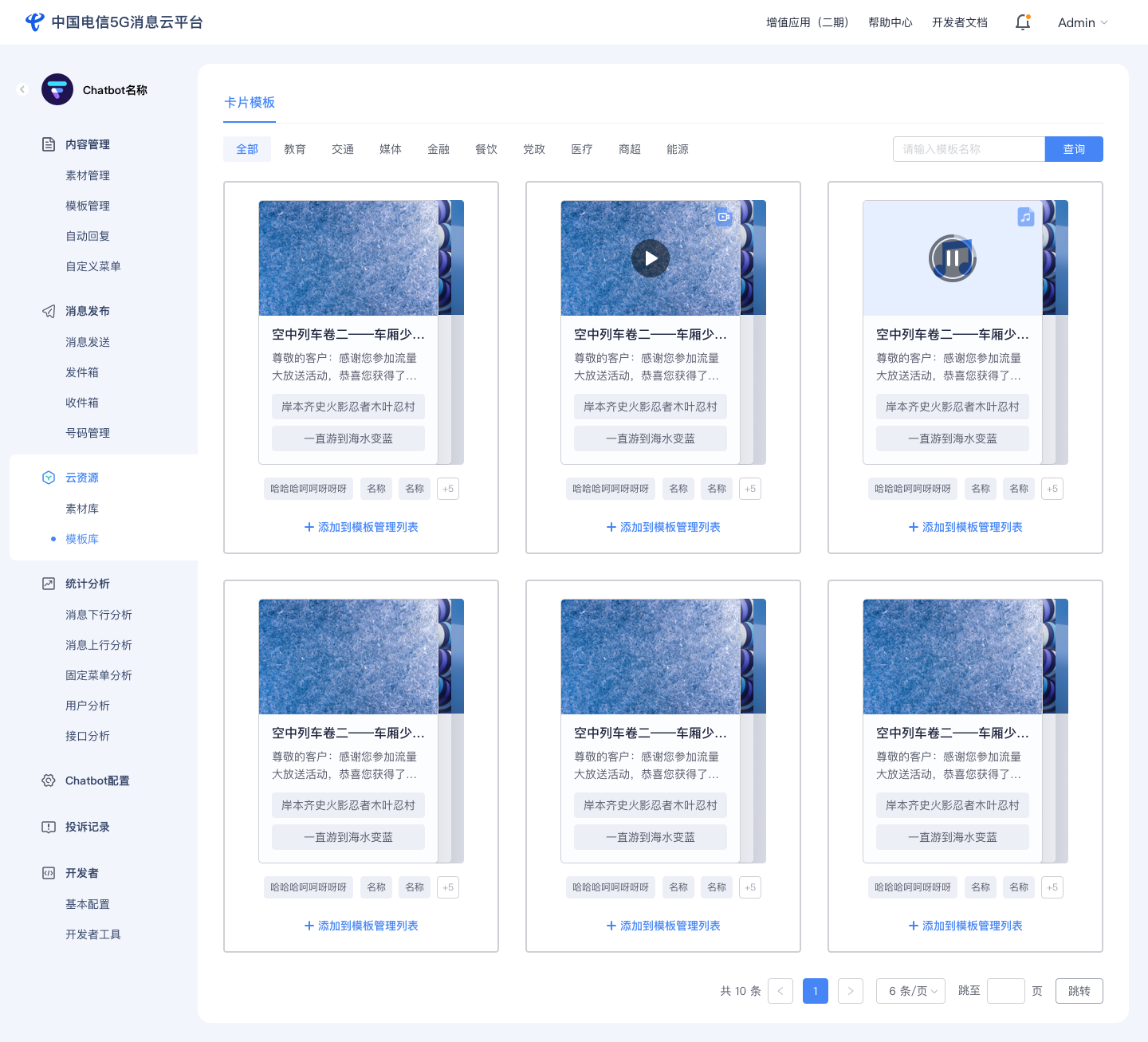
Task: Open 素材管理 in the sidebar
Action: [88, 175]
